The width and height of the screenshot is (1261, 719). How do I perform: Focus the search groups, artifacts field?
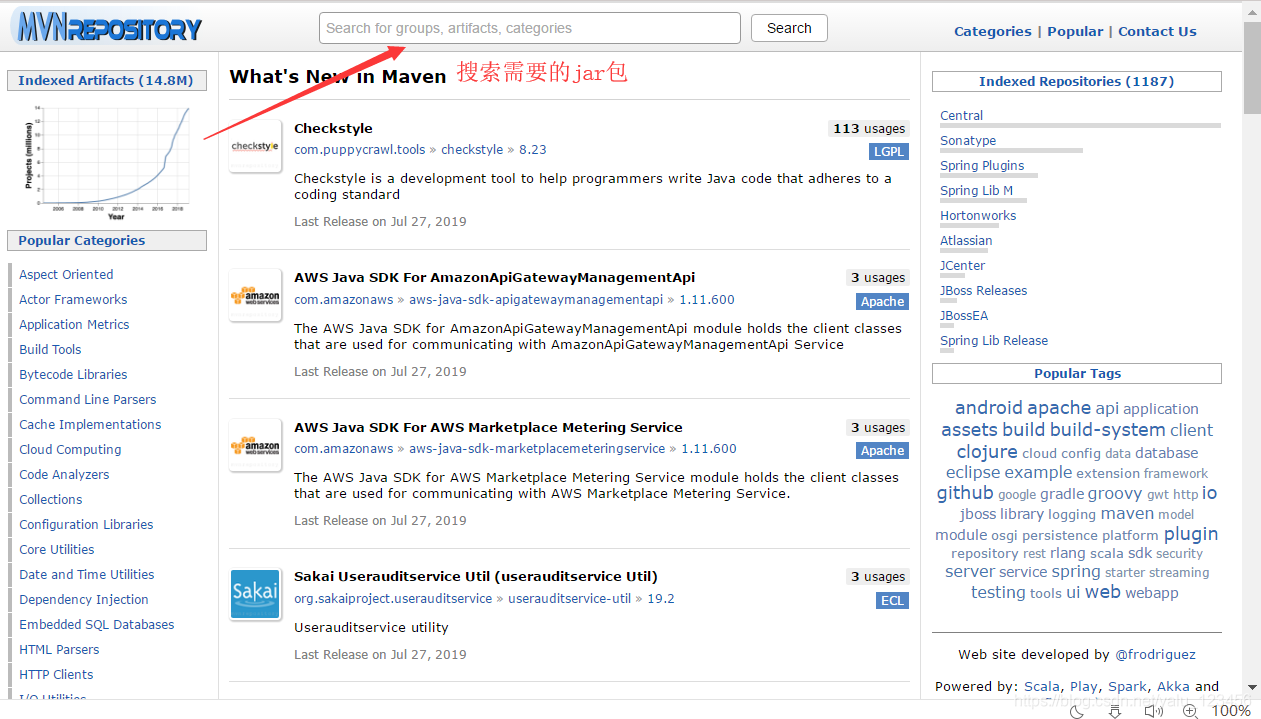coord(530,28)
